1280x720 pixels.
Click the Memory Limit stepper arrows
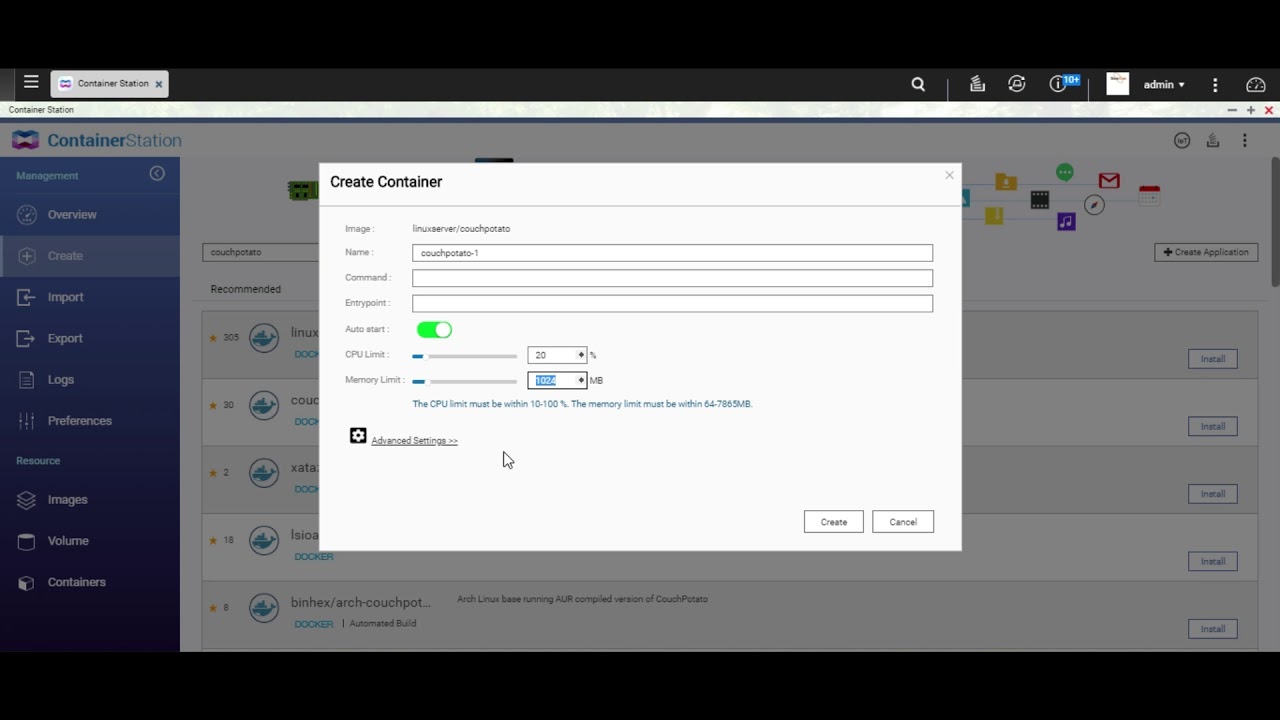pos(581,381)
